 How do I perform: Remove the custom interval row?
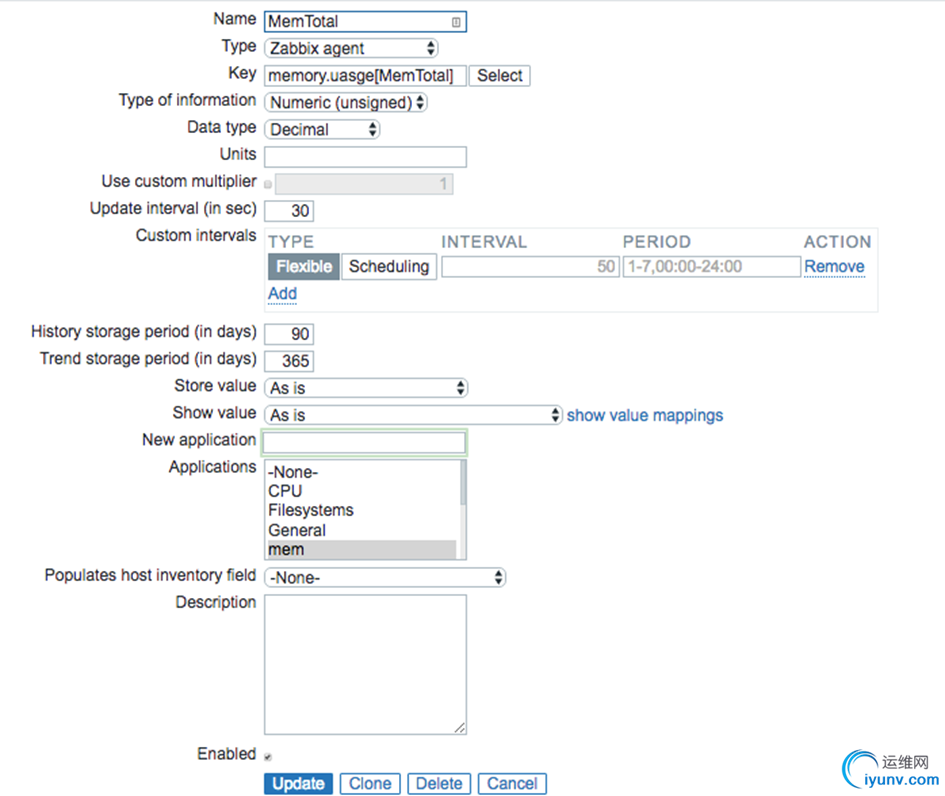click(x=834, y=266)
